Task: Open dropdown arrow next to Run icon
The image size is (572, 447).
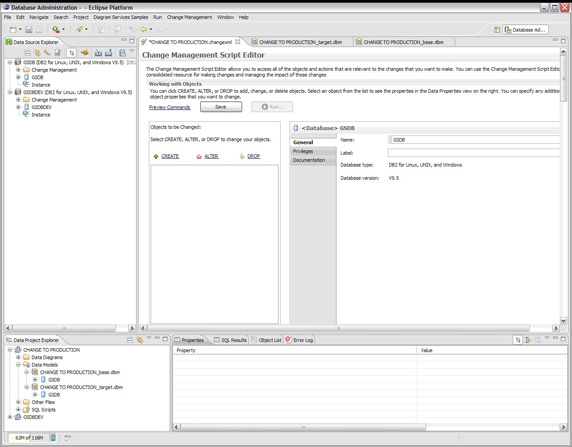Action: (x=63, y=30)
